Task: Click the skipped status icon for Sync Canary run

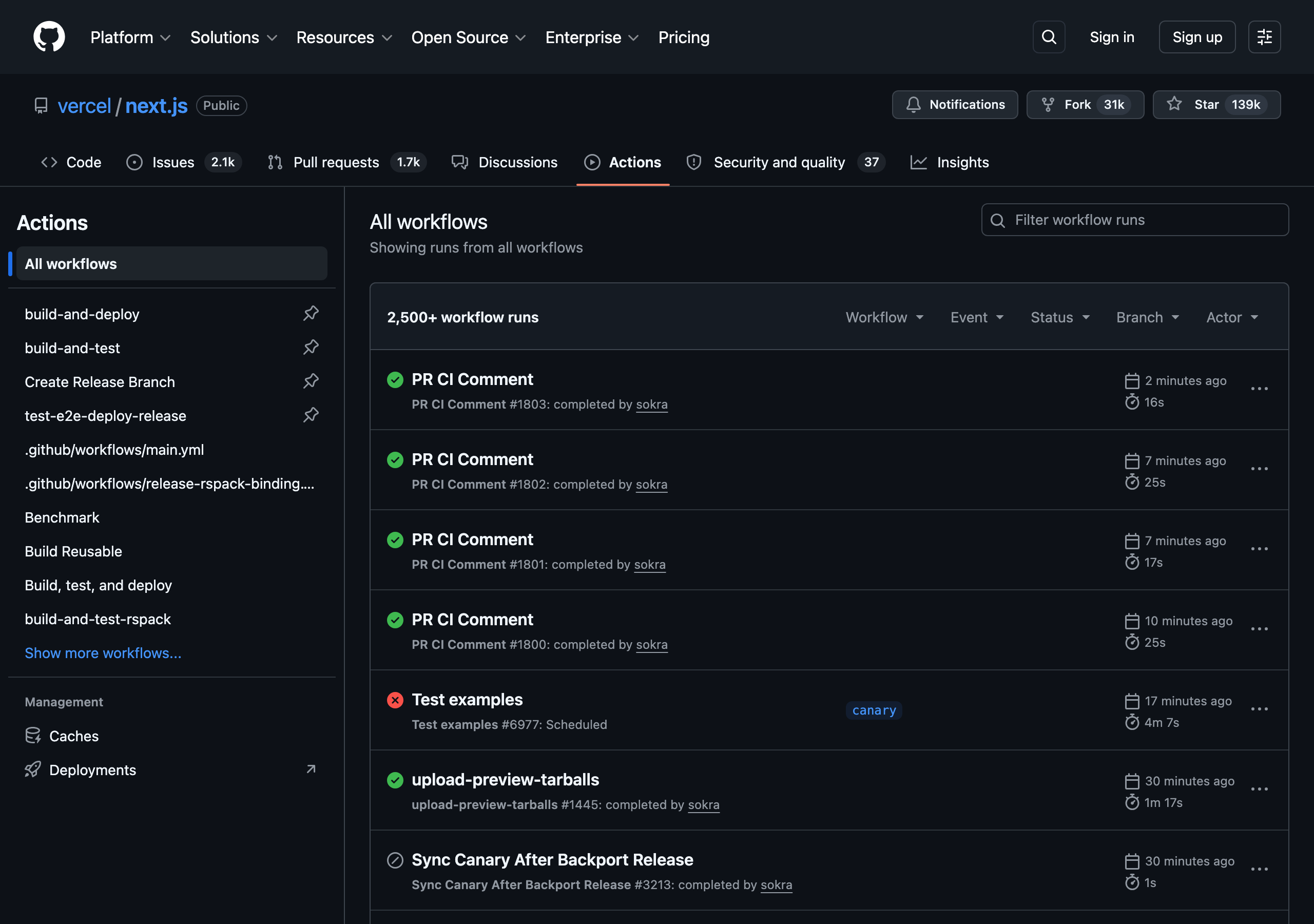Action: pos(395,860)
